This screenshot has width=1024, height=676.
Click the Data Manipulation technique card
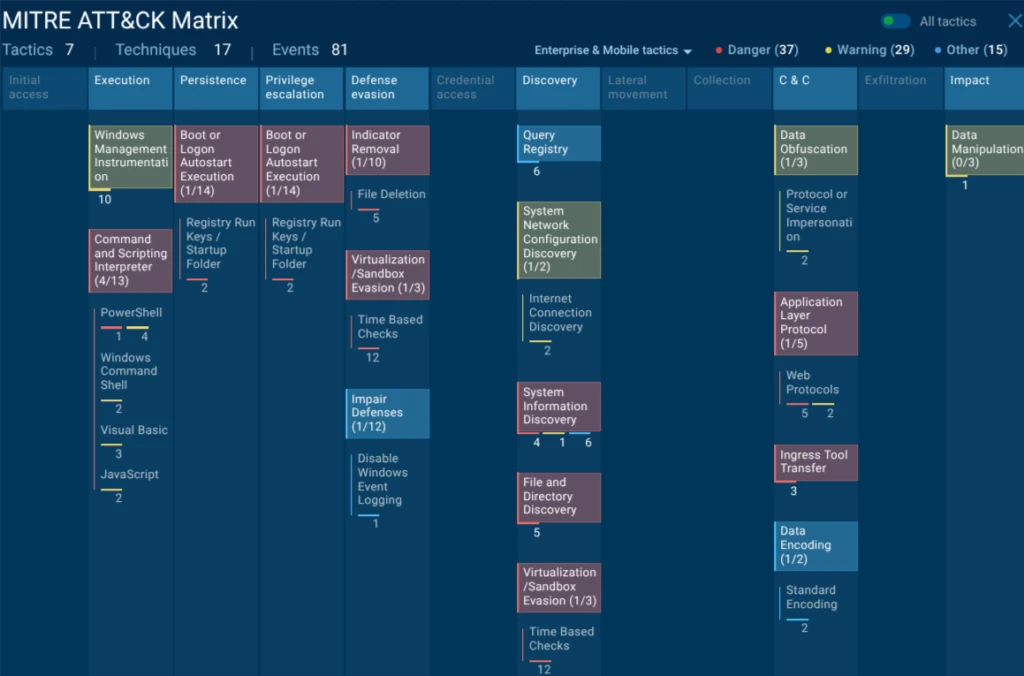coord(985,150)
